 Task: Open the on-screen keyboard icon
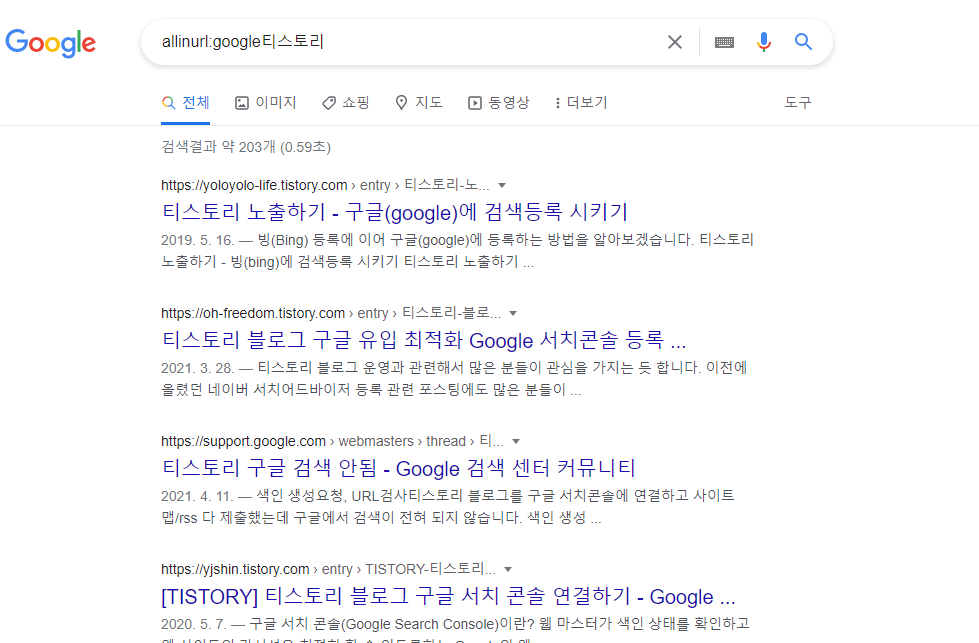[x=724, y=42]
